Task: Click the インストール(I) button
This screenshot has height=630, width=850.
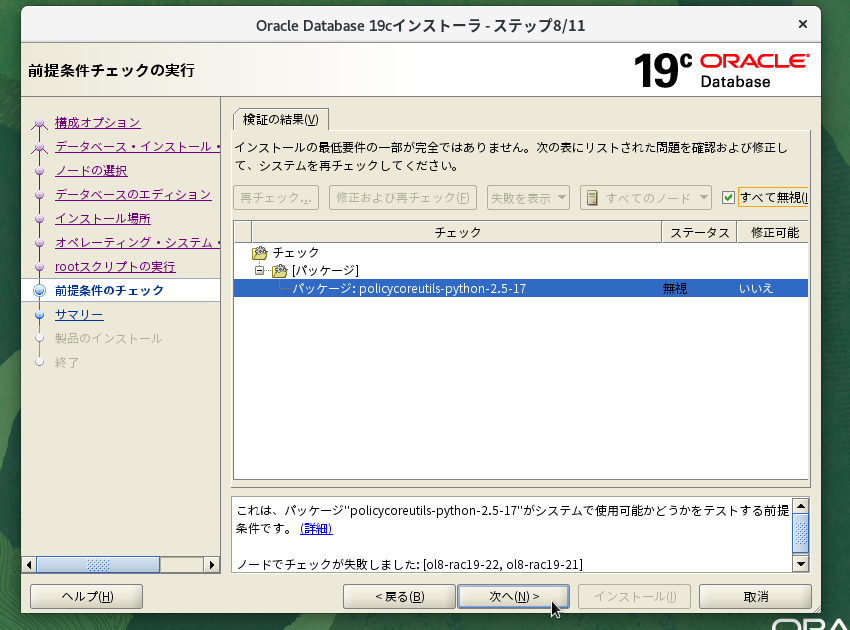Action: click(x=634, y=596)
